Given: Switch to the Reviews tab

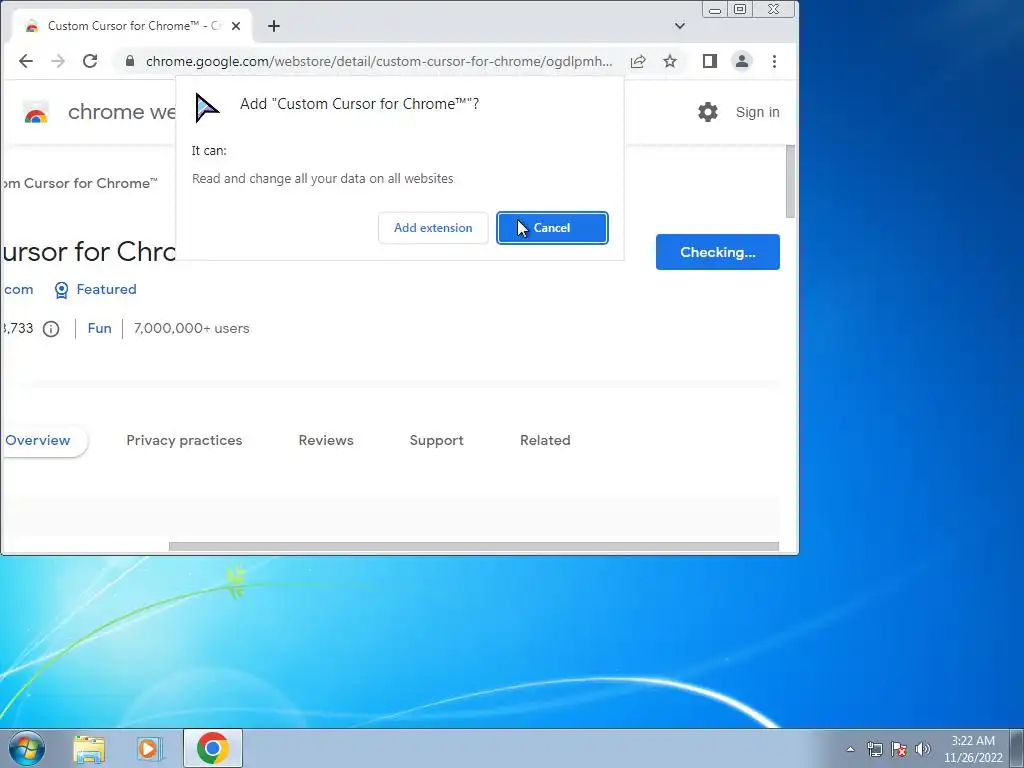Looking at the screenshot, I should [x=326, y=440].
